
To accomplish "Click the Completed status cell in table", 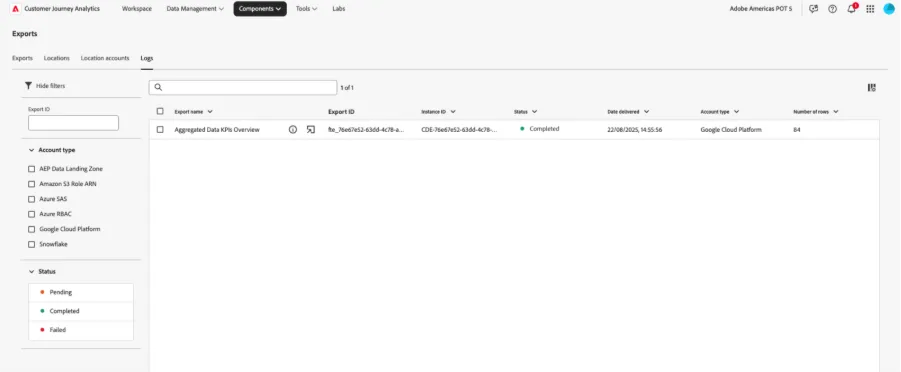I will point(540,129).
